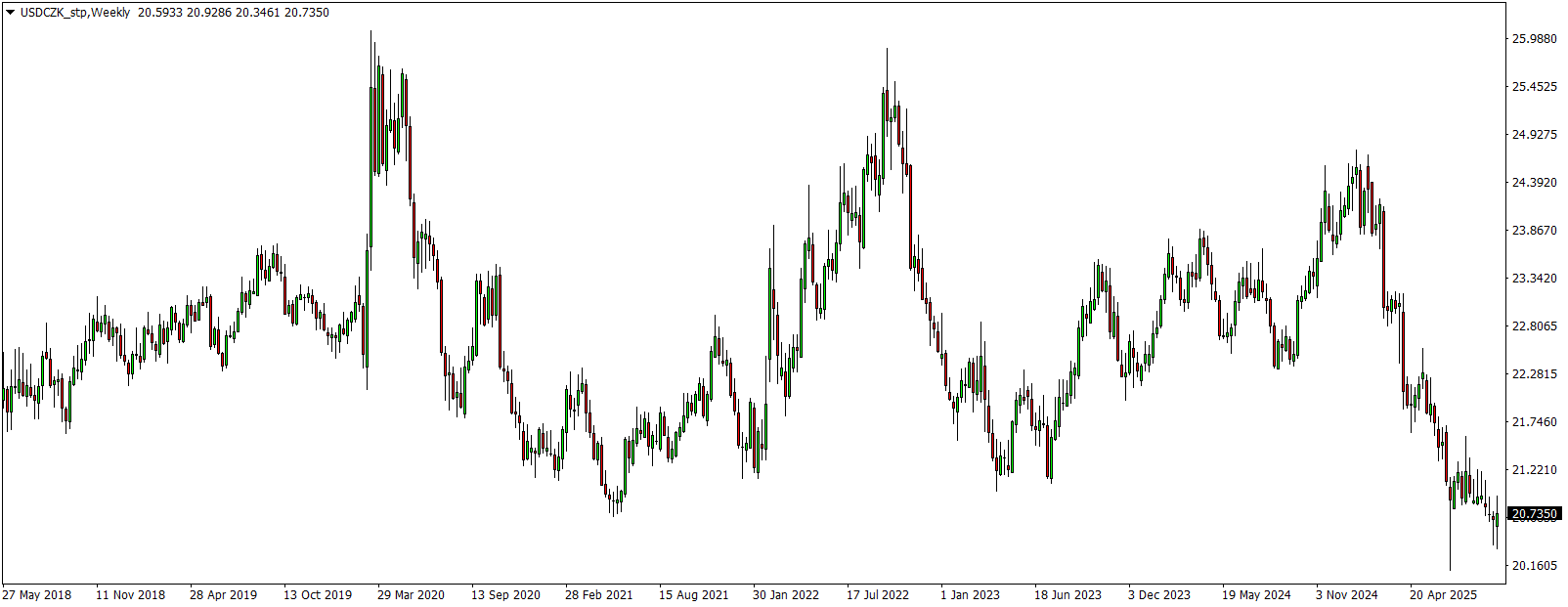Click the 22.2815 price axis label
Screen dimensions: 1568x607
1534,374
